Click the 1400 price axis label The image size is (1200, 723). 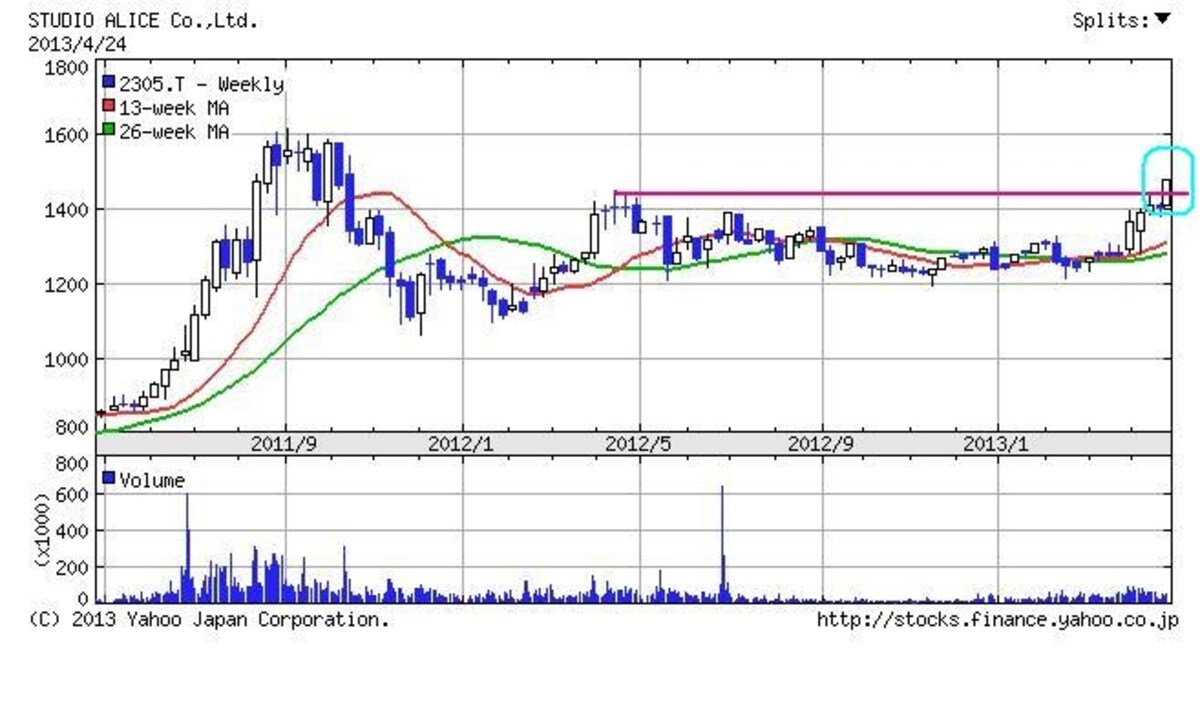coord(66,210)
